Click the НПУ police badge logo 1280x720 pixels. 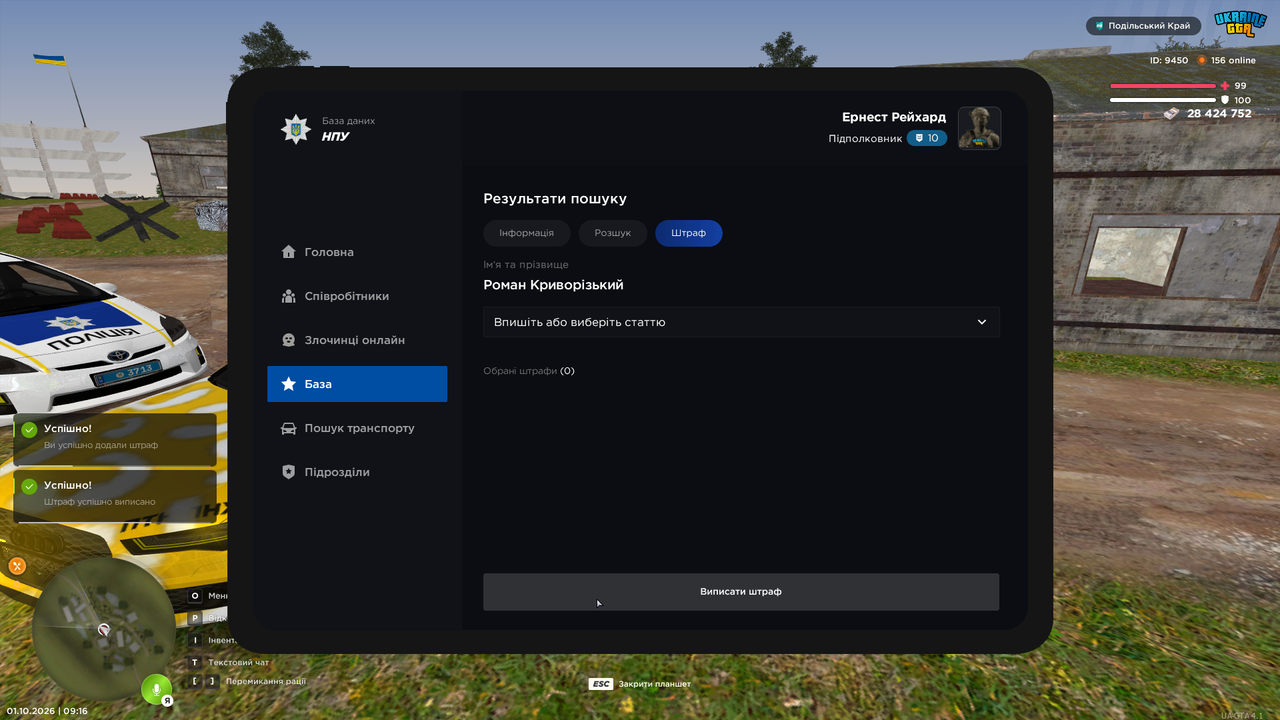295,129
